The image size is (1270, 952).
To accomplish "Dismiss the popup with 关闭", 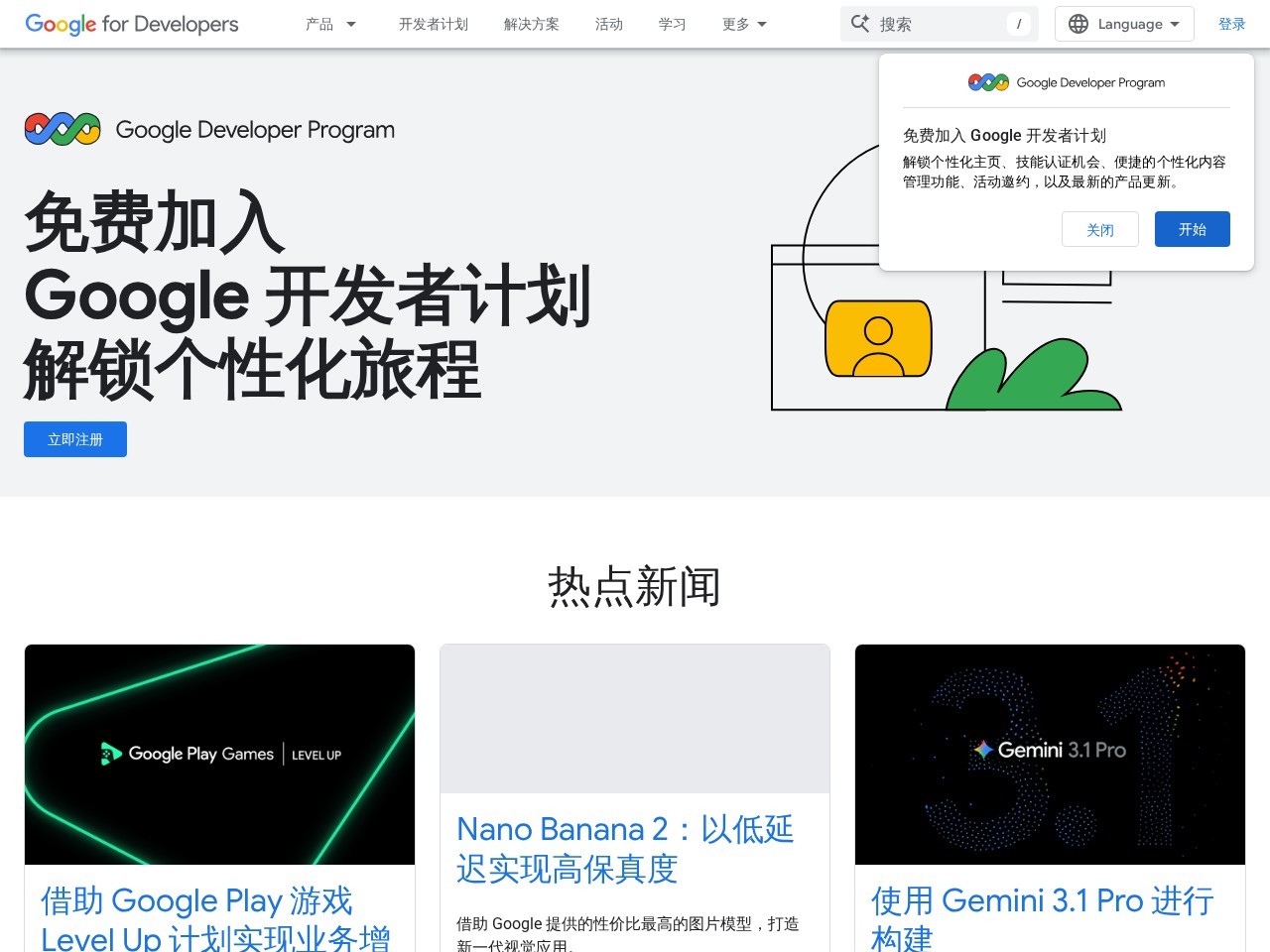I will coord(1099,229).
